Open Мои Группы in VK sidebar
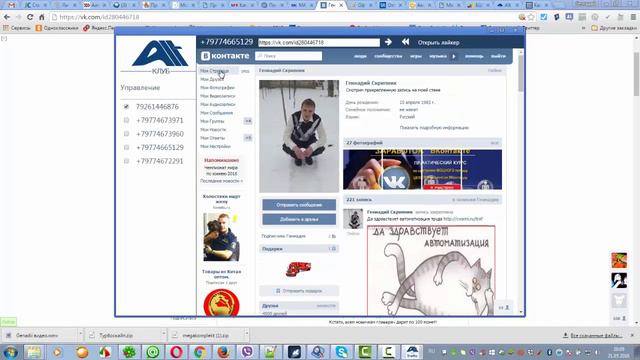The width and height of the screenshot is (640, 360). (x=212, y=121)
